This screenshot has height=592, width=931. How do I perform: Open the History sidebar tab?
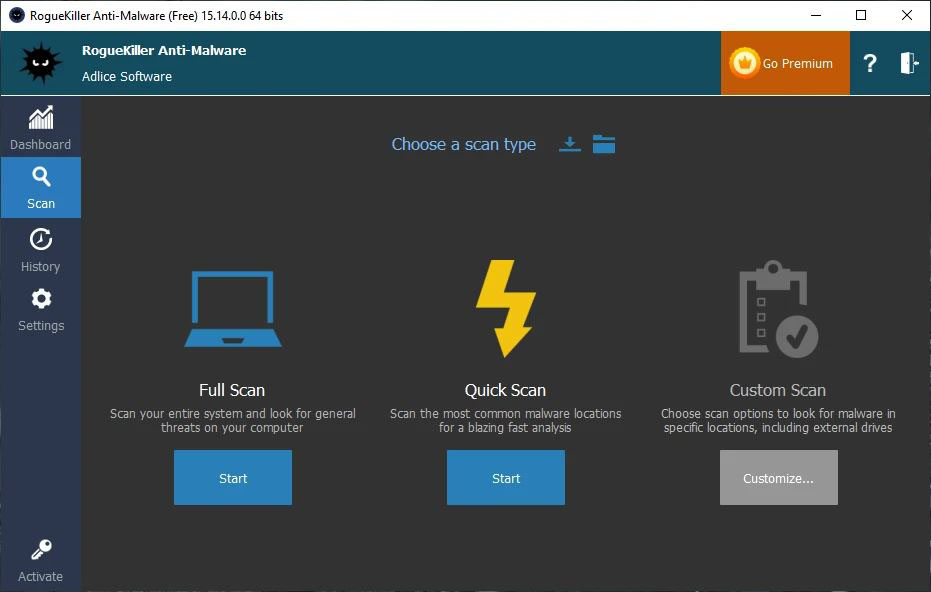(x=40, y=249)
